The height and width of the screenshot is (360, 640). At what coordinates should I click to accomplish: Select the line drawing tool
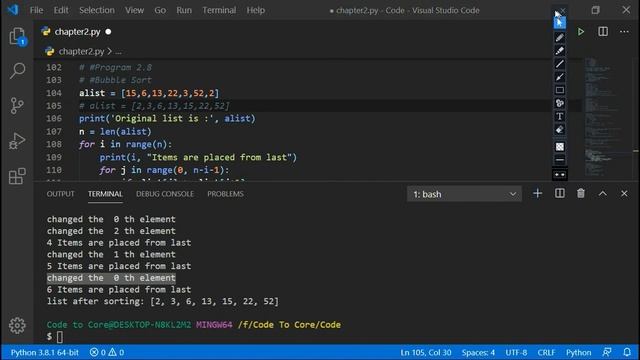560,64
